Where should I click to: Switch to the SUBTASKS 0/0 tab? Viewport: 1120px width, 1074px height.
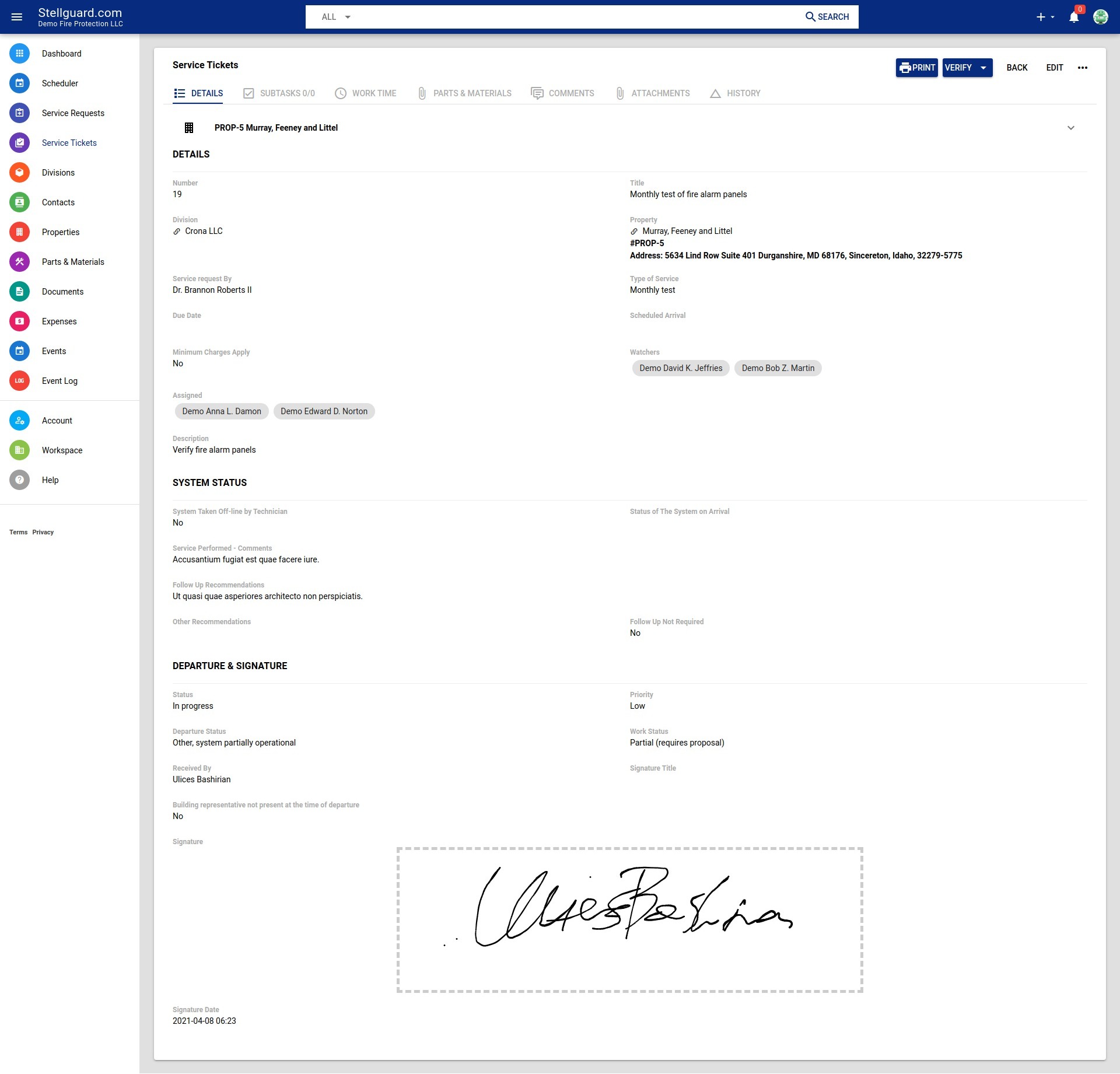279,93
